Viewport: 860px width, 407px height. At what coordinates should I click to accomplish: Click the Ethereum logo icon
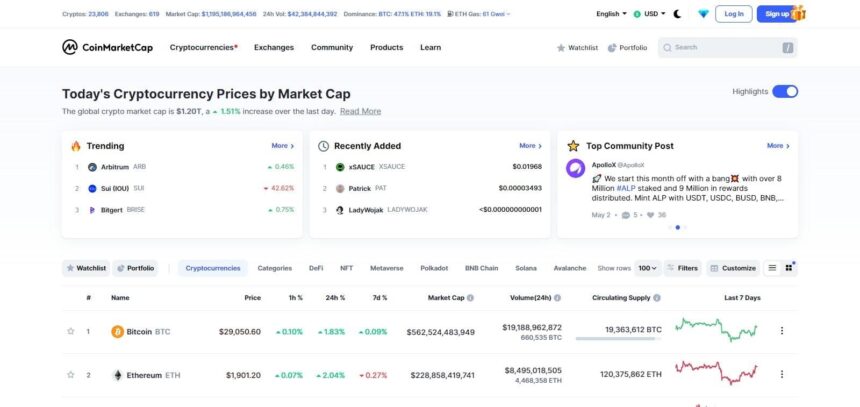point(117,375)
